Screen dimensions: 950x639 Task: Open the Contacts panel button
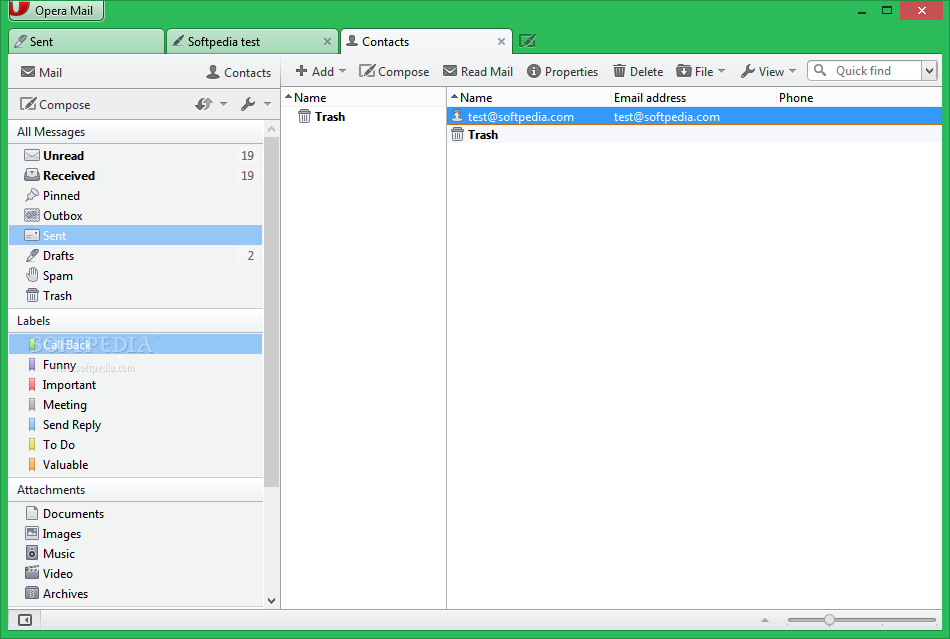[239, 72]
